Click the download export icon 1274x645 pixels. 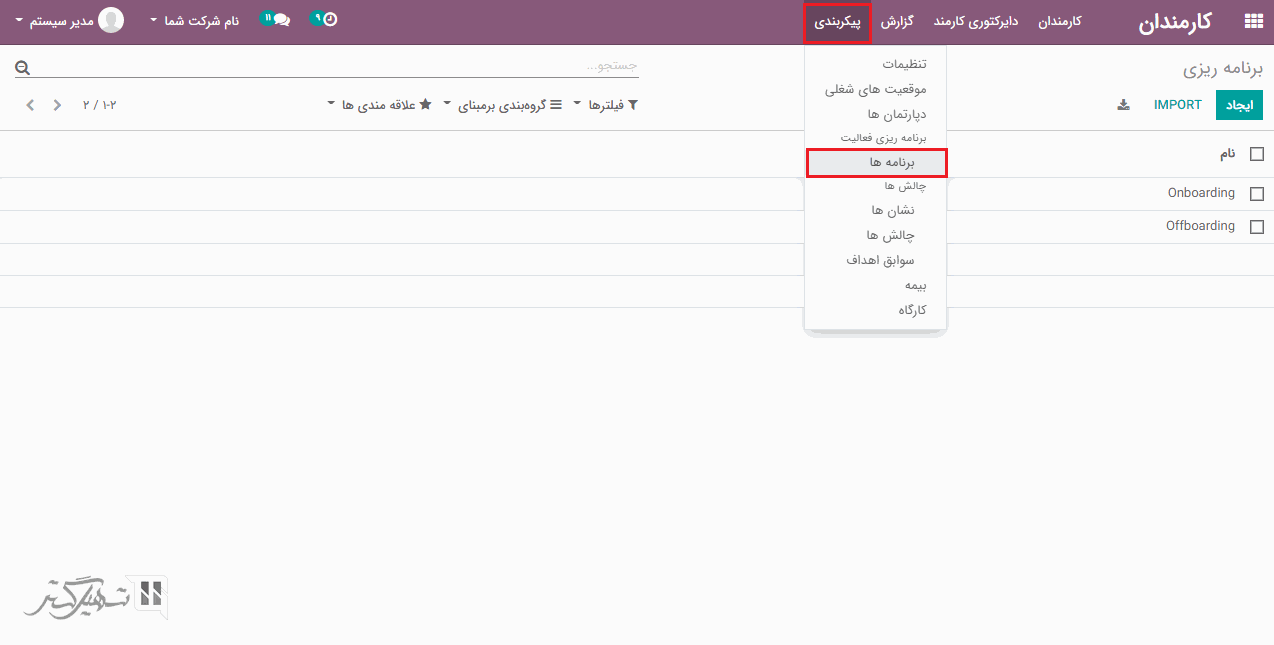[x=1123, y=105]
